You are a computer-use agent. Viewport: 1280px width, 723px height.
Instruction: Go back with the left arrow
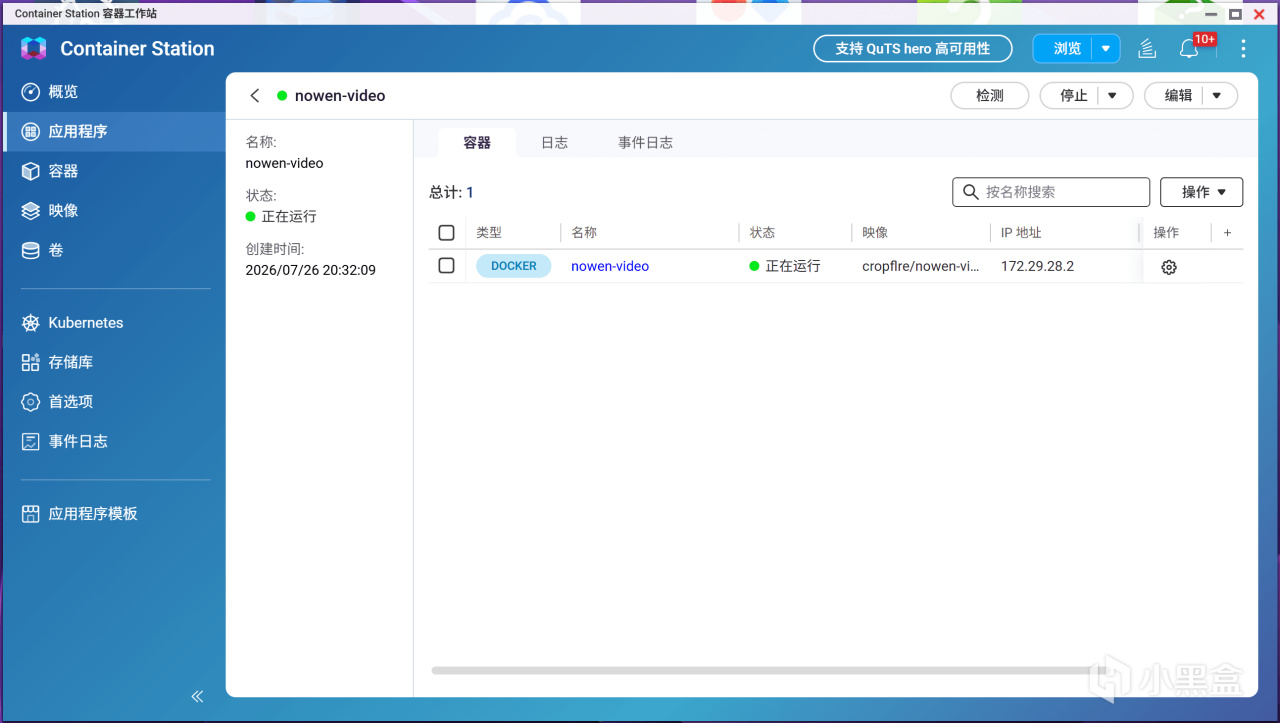click(x=255, y=96)
